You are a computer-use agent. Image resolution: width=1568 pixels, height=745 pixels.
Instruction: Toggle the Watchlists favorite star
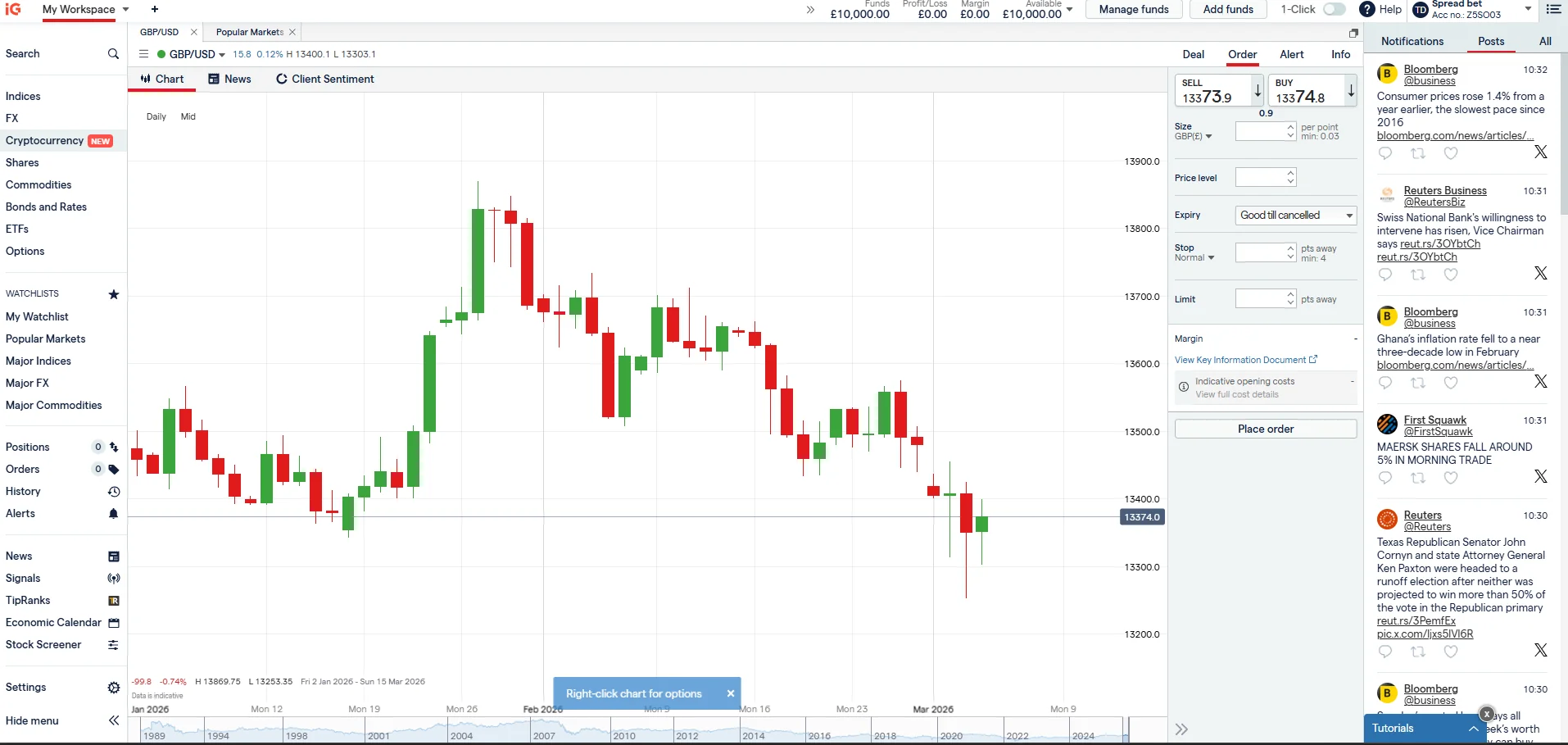113,295
